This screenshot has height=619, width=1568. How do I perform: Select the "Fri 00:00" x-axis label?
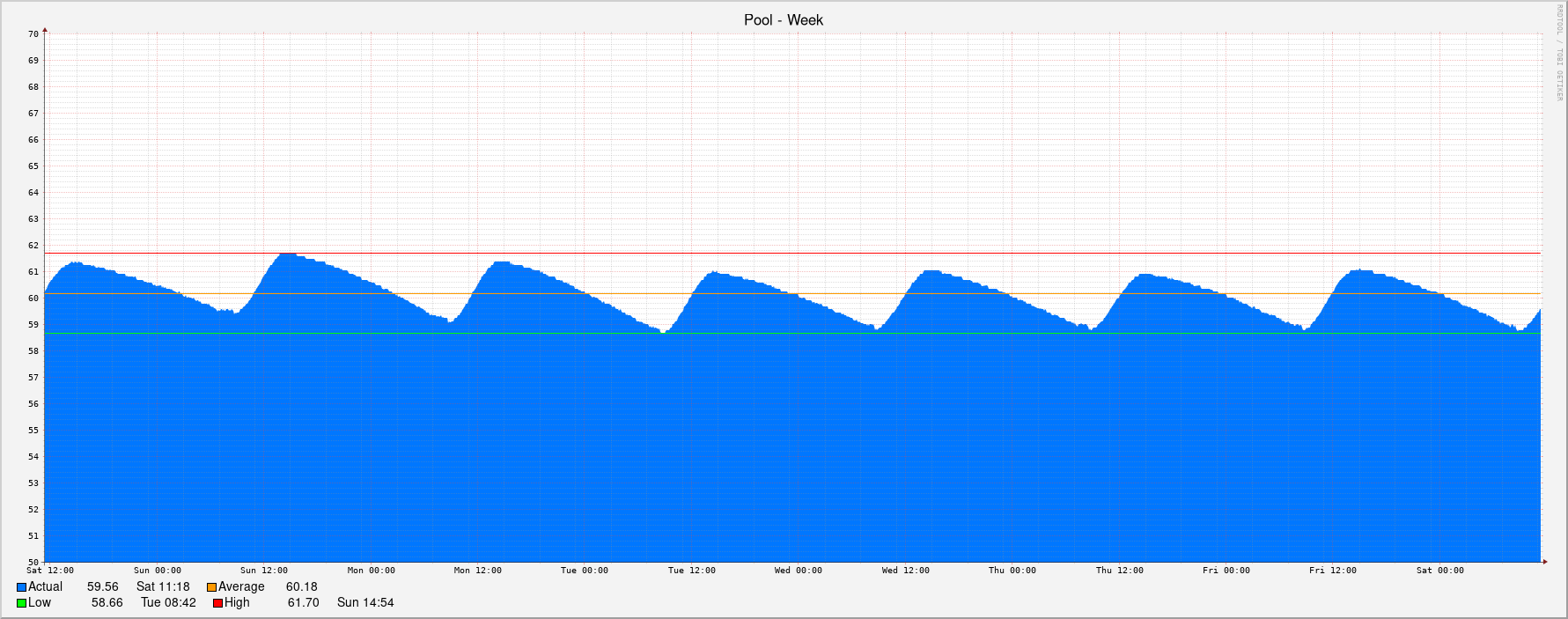[1226, 571]
